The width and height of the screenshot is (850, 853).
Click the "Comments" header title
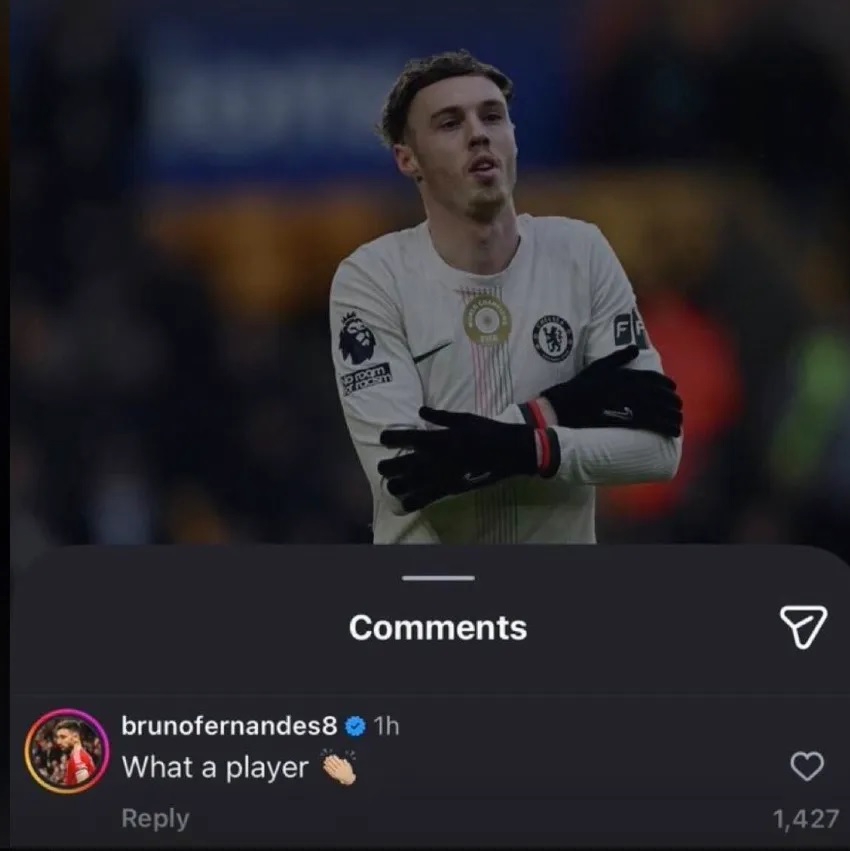click(x=438, y=628)
